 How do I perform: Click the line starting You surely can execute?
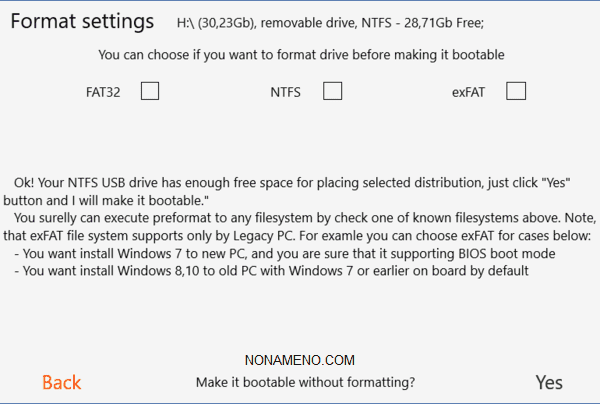pyautogui.click(x=305, y=218)
